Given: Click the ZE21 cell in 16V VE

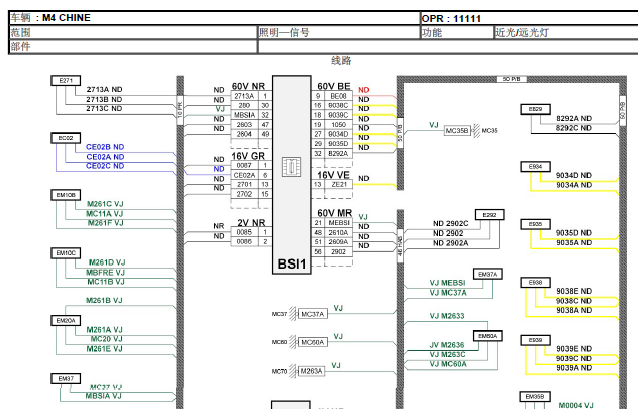Looking at the screenshot, I should pyautogui.click(x=338, y=184).
